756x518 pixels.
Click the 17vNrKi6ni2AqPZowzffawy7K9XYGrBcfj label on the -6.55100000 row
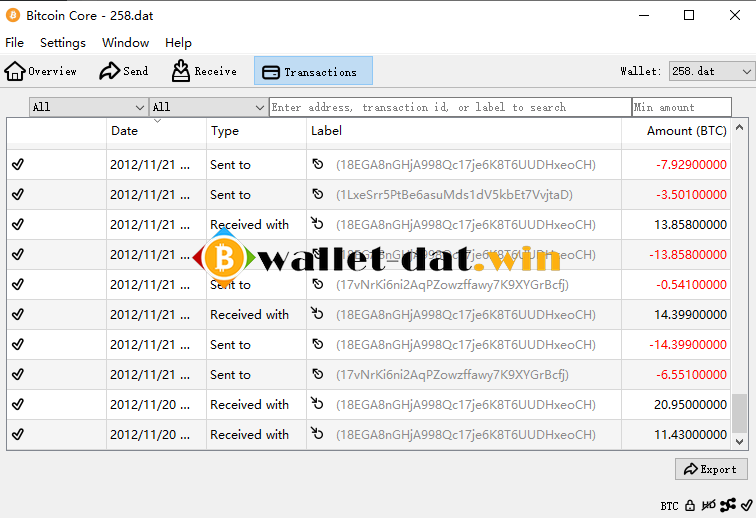coord(452,375)
